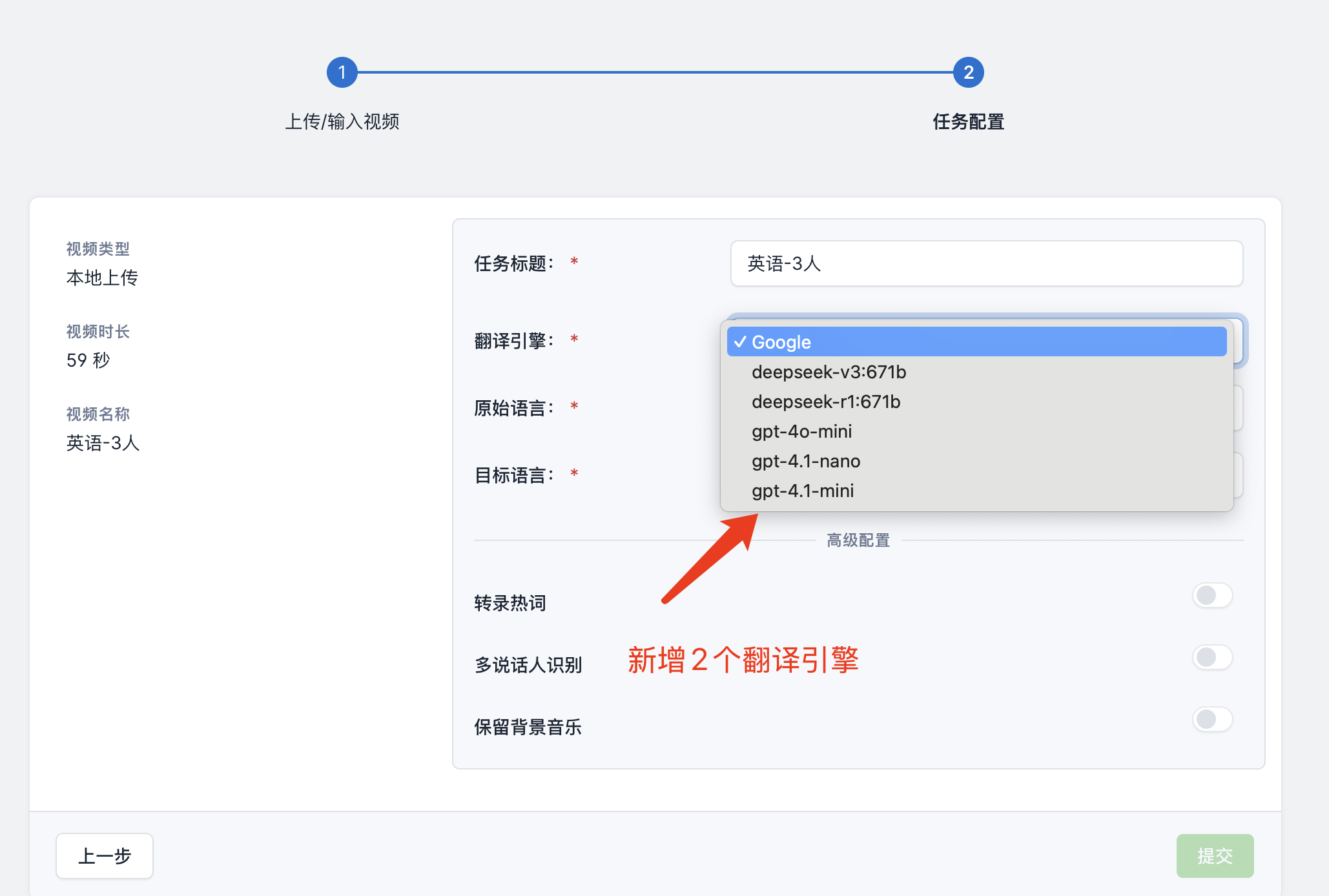Edit the 任务标题 input field

pyautogui.click(x=986, y=263)
